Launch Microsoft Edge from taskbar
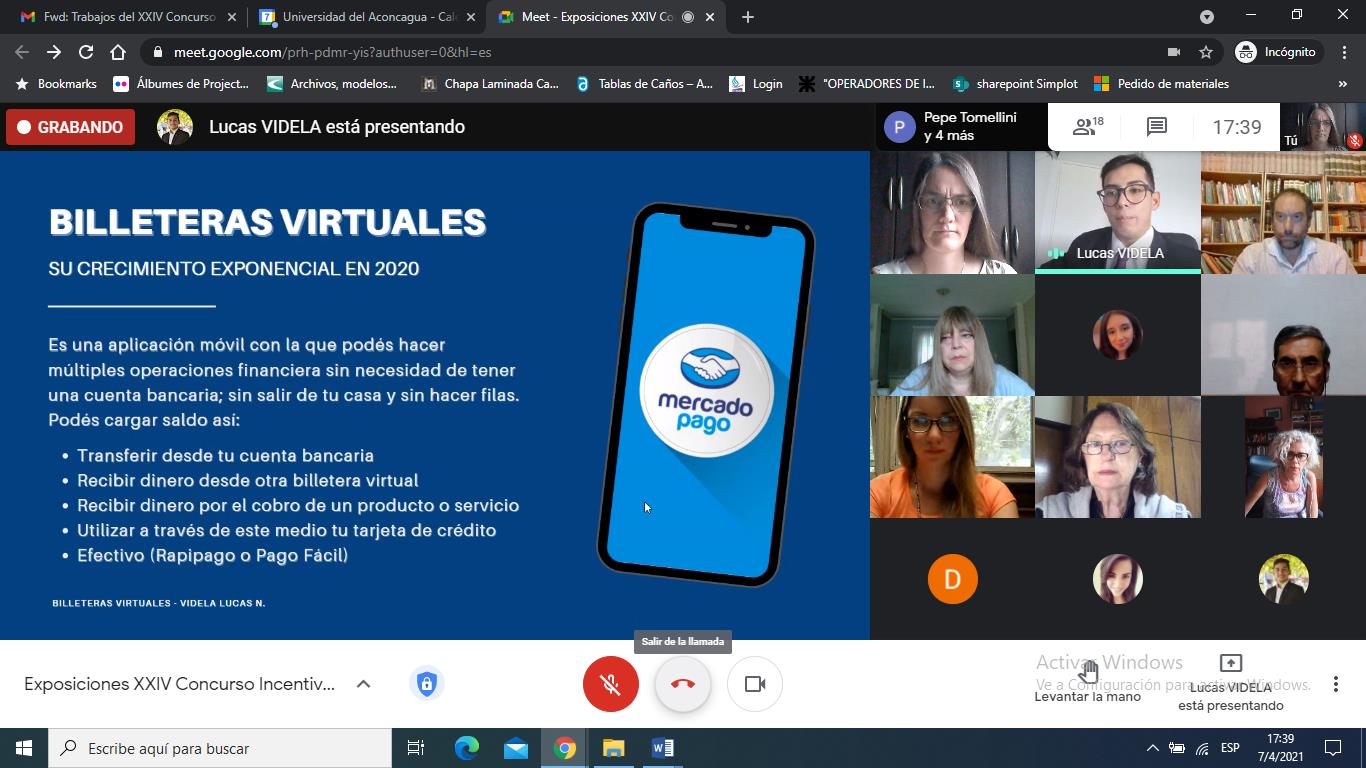The image size is (1366, 768). [x=467, y=748]
